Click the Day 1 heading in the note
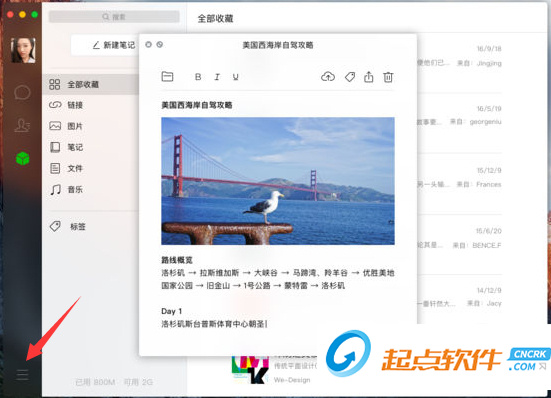The image size is (551, 398). tap(171, 311)
